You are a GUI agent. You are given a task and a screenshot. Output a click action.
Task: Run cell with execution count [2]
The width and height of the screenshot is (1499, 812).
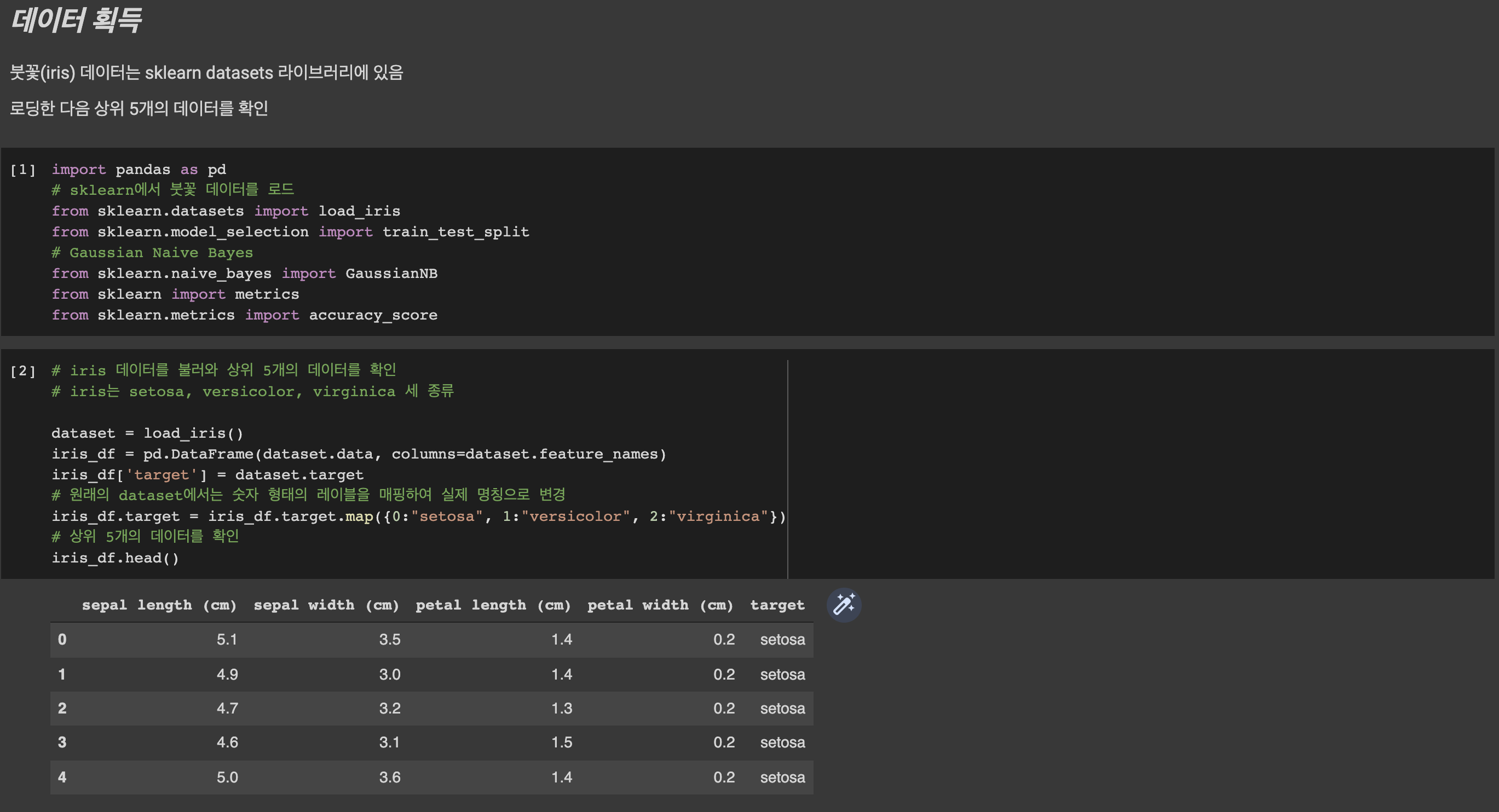click(x=22, y=371)
